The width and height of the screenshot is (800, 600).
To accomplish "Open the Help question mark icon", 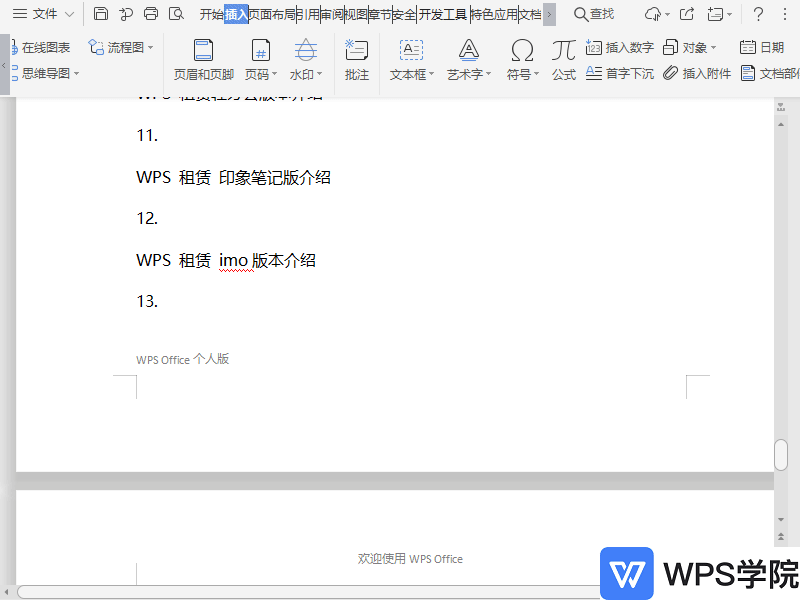I will coord(758,14).
